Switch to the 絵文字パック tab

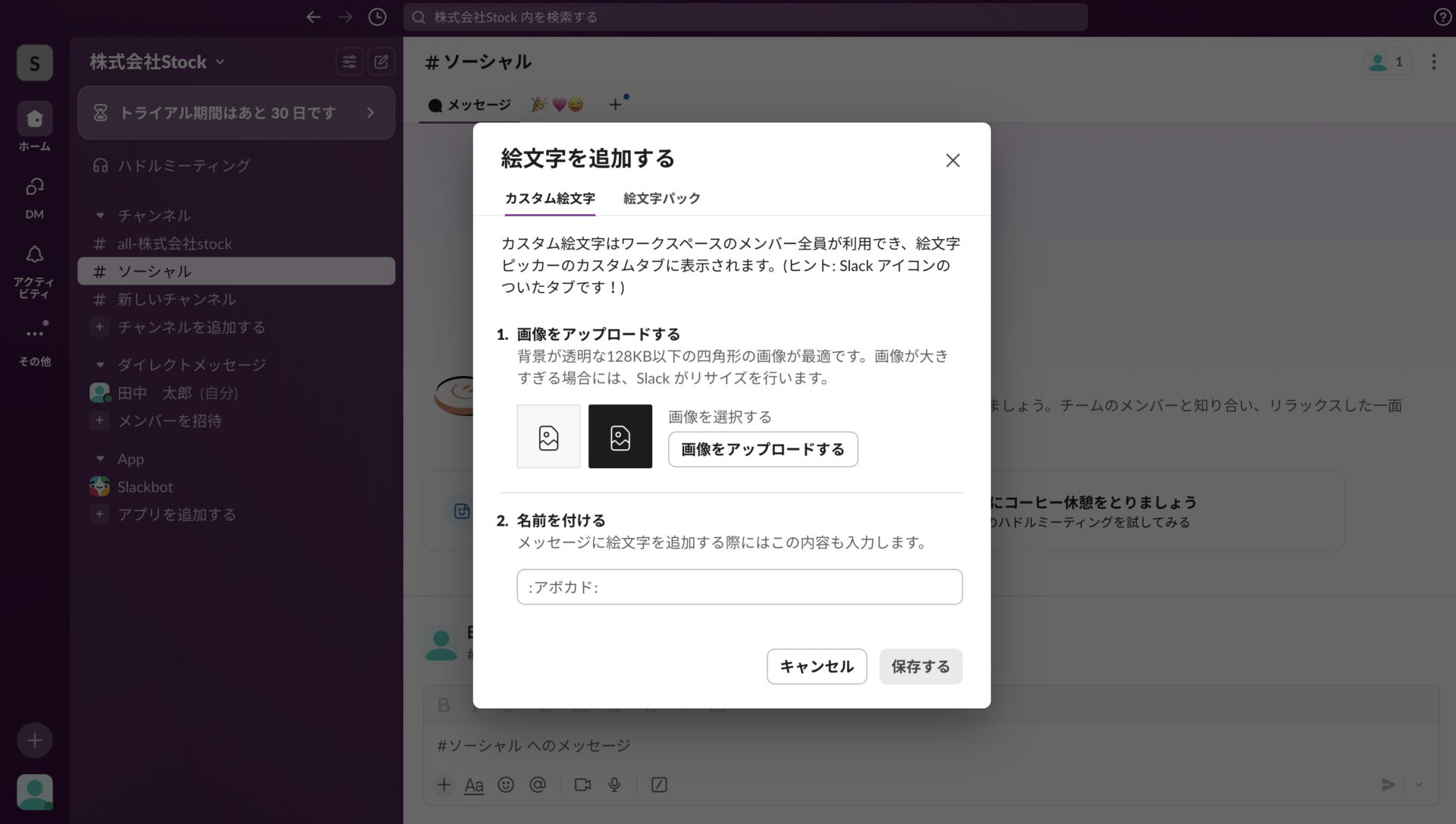click(660, 198)
